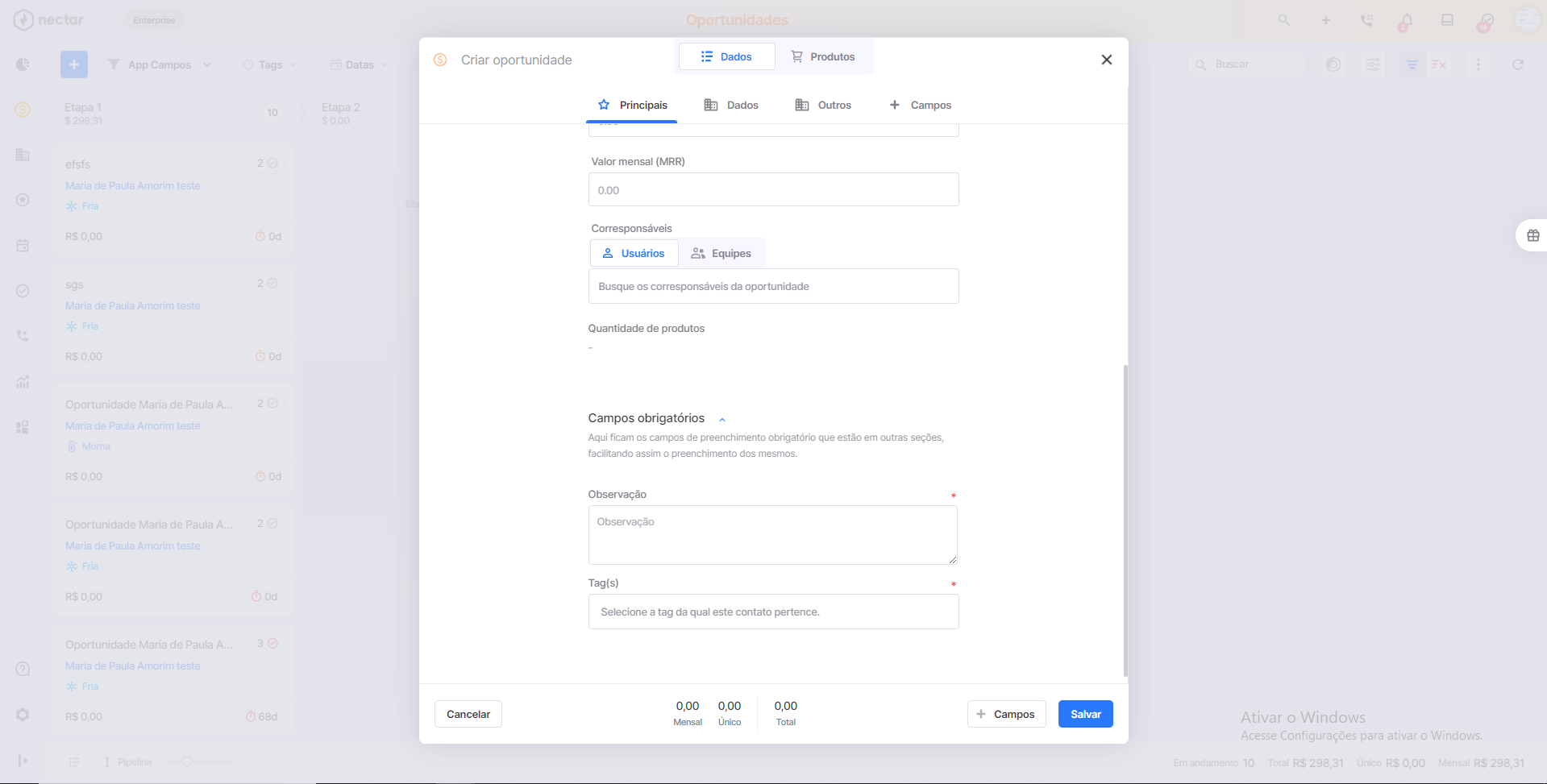Click the + Campos footer button
This screenshot has height=784, width=1547.
(1007, 714)
